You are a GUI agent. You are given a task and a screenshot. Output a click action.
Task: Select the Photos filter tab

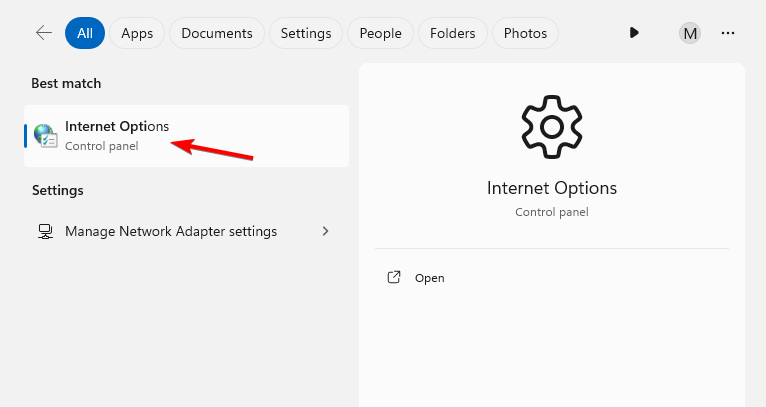pos(526,33)
